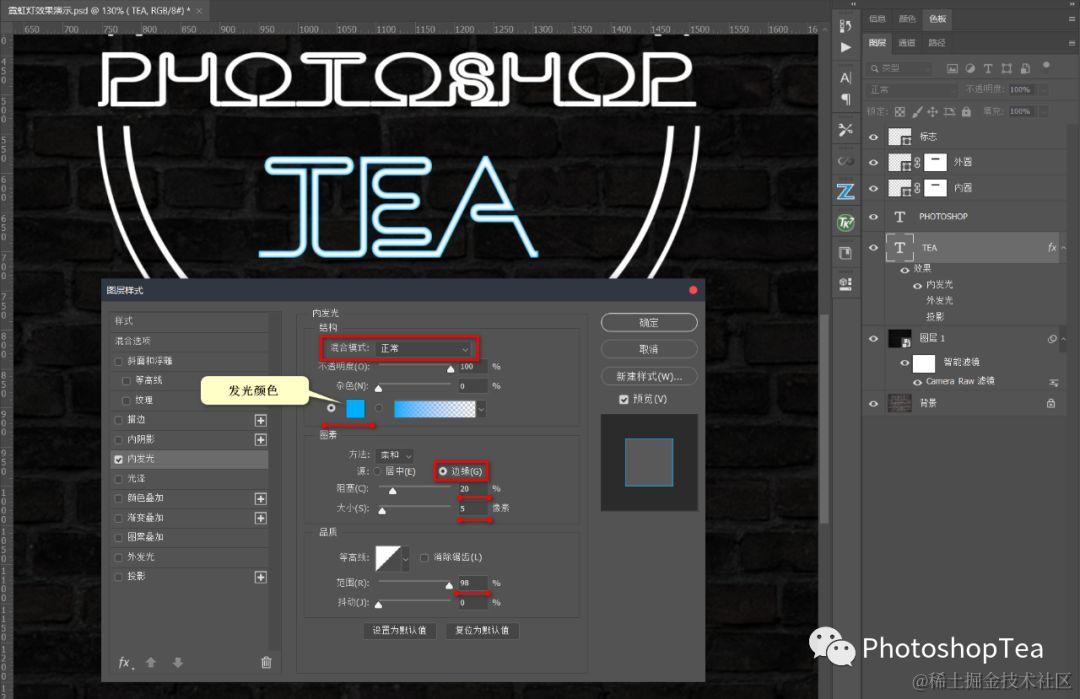Switch to the 通道 channels tab
Viewport: 1080px width, 699px height.
[906, 43]
